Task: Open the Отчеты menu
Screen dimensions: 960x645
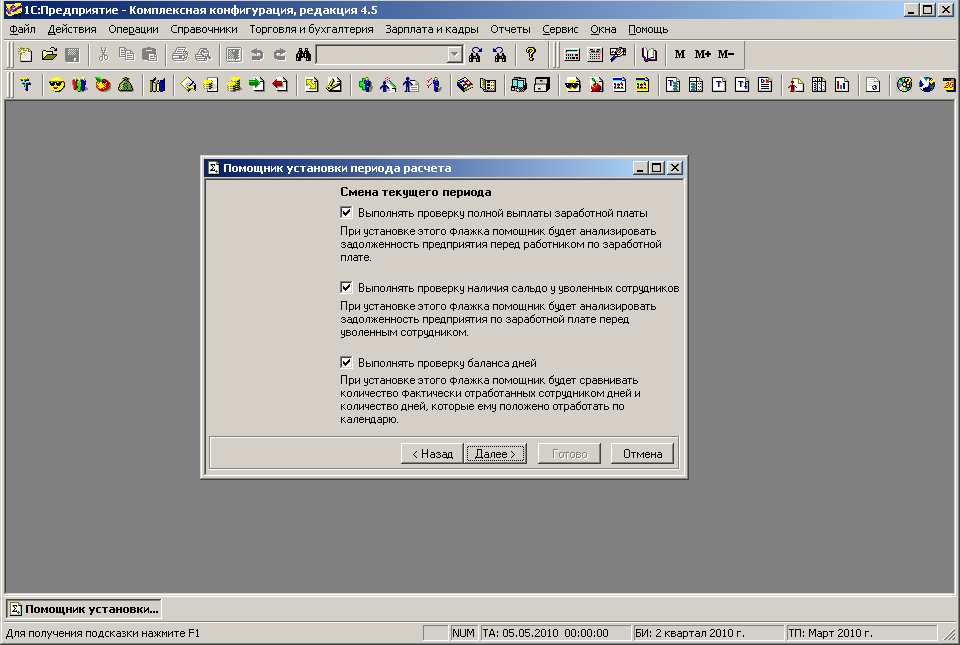Action: click(x=510, y=29)
